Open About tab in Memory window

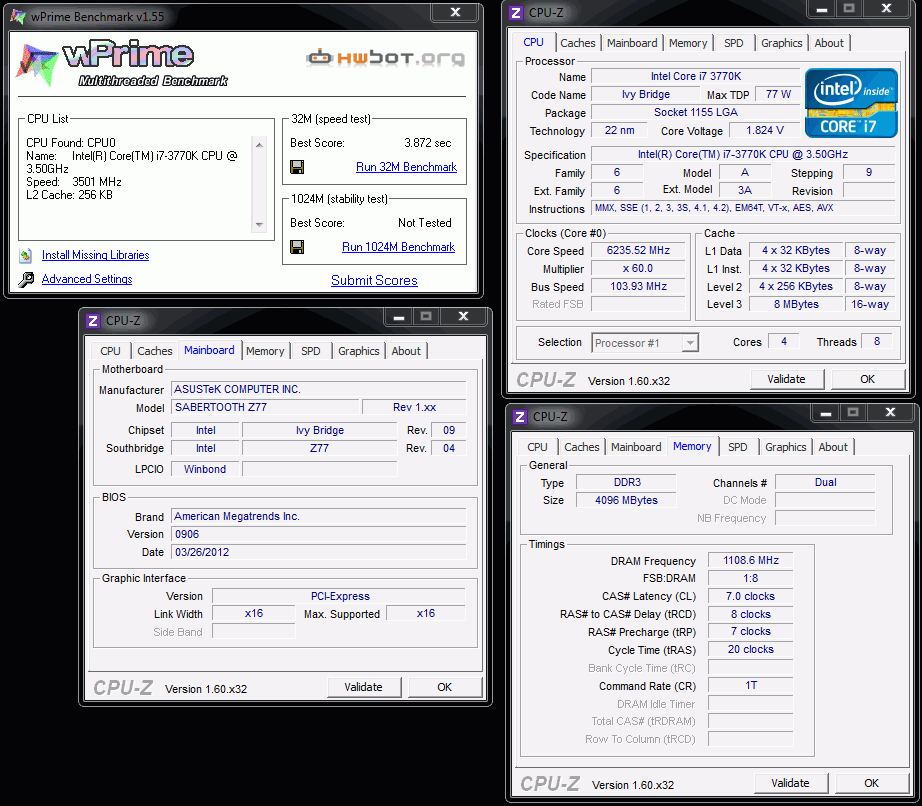(833, 447)
